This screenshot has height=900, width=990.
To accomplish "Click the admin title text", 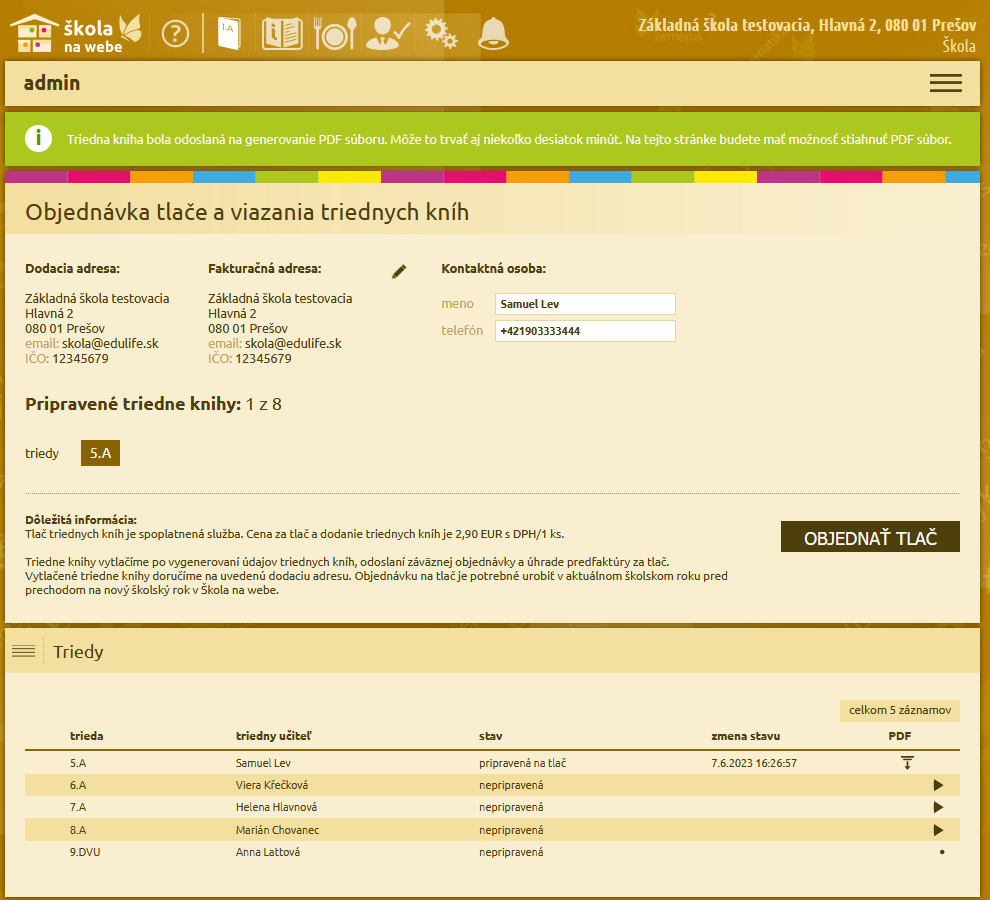I will click(52, 83).
